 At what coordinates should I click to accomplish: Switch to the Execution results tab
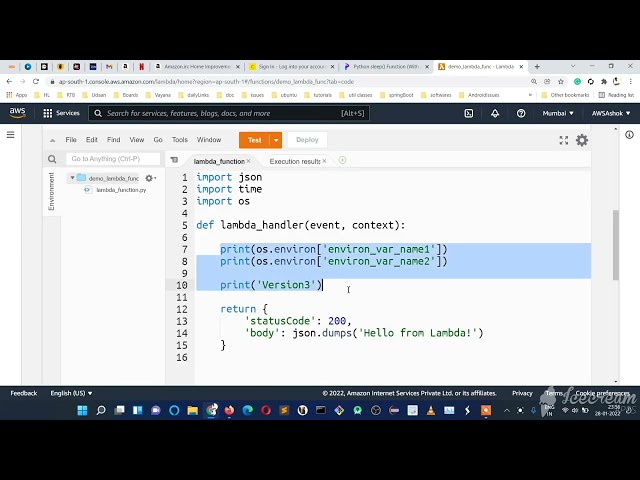[295, 161]
